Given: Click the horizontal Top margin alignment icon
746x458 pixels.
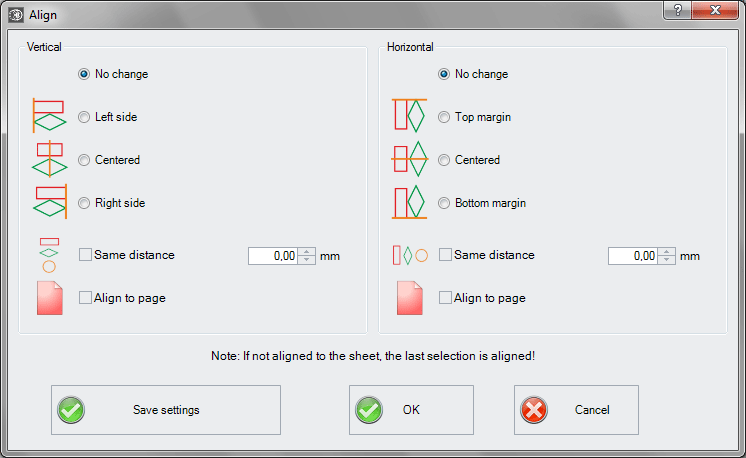Looking at the screenshot, I should click(409, 116).
